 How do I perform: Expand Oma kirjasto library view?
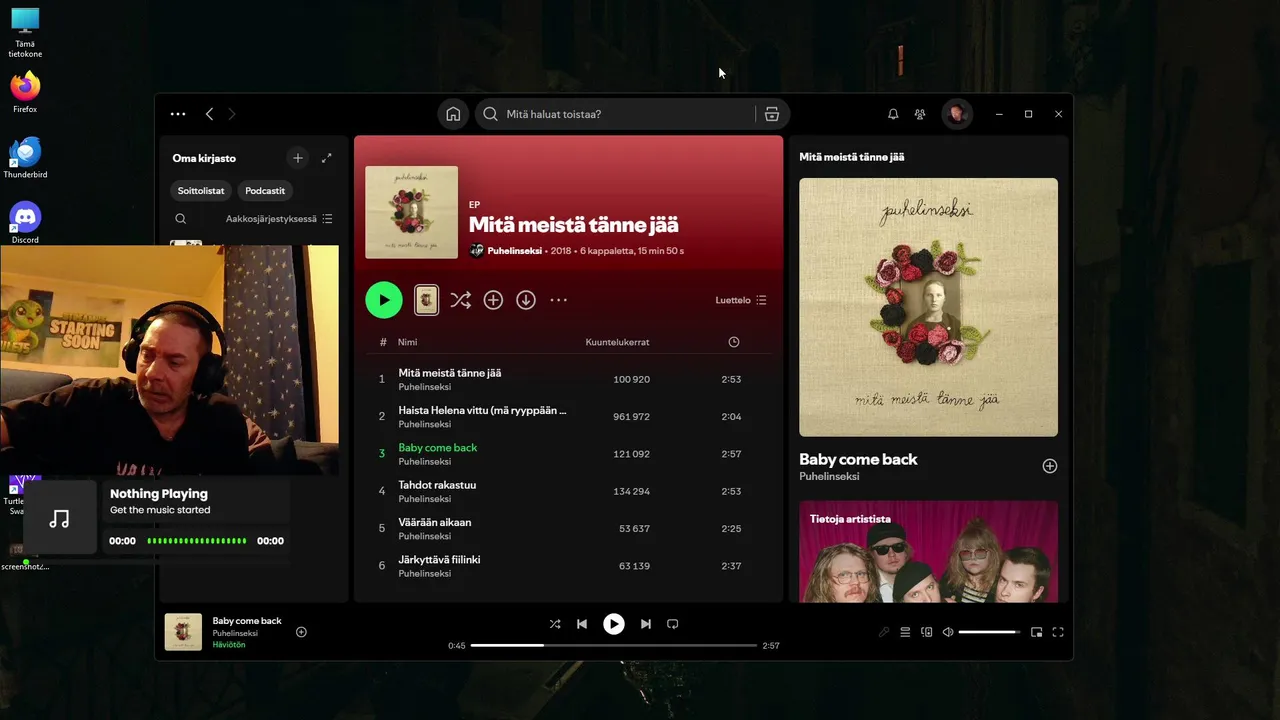click(326, 158)
